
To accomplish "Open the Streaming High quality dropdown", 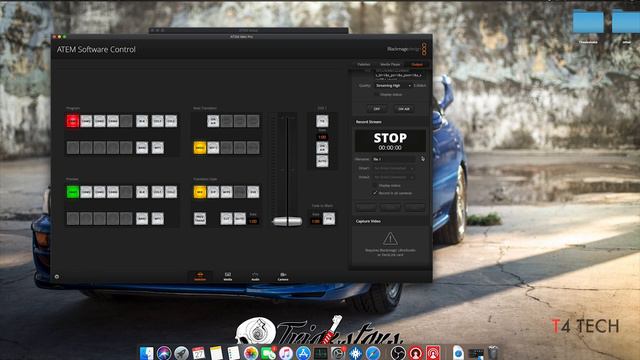I will (x=393, y=86).
